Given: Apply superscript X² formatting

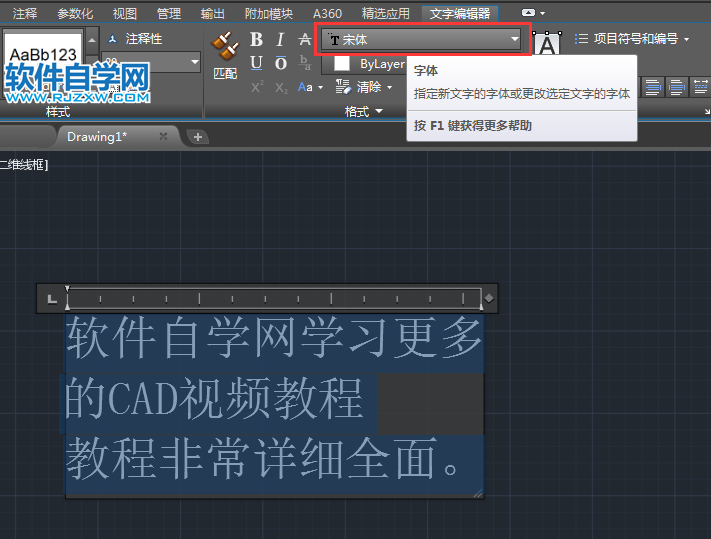Looking at the screenshot, I should [257, 87].
